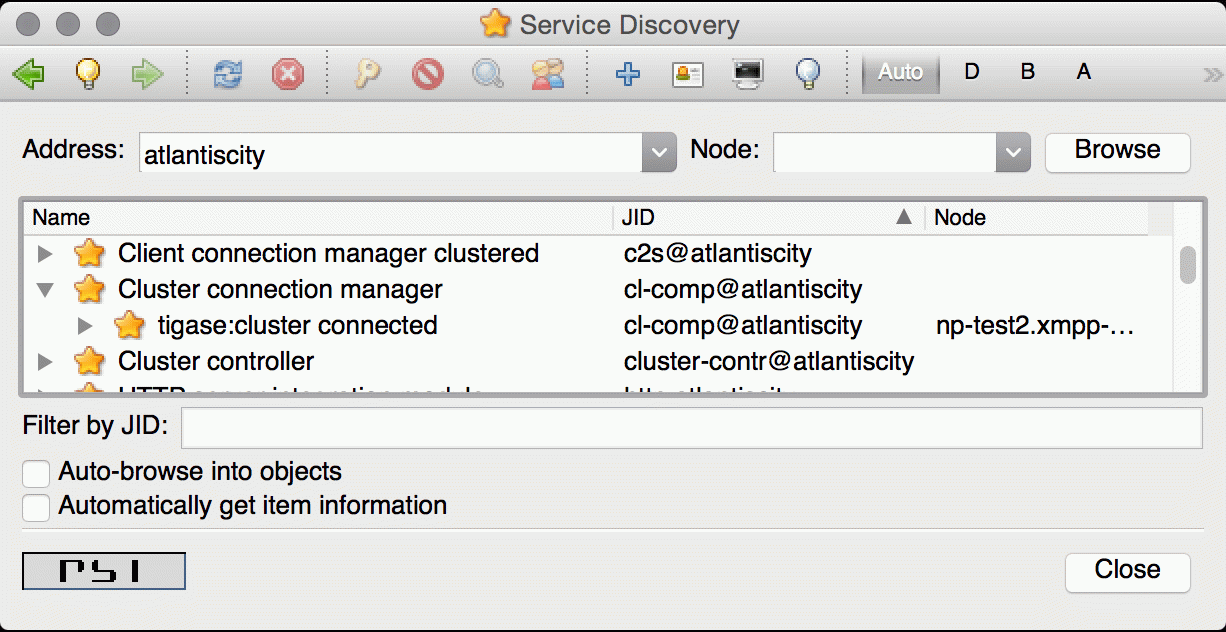Select the D toolbar option
Image resolution: width=1226 pixels, height=632 pixels.
coord(971,73)
